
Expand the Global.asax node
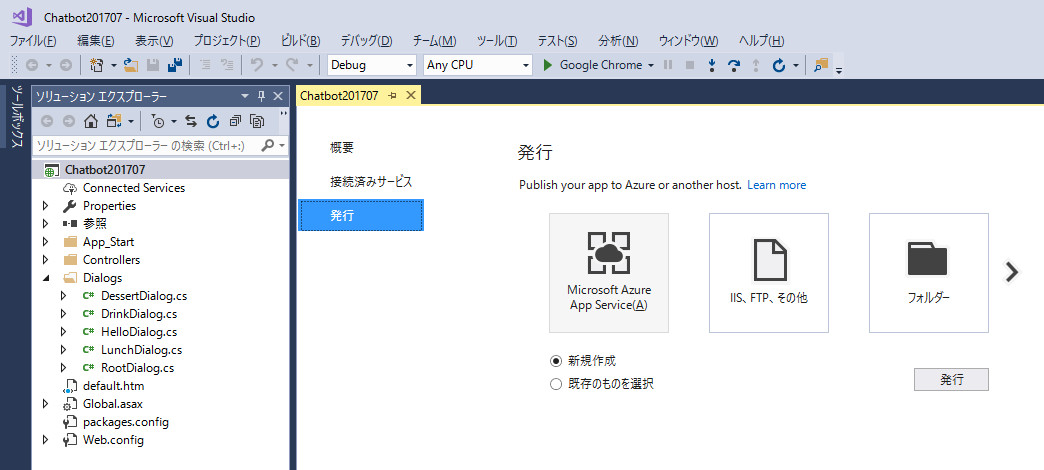coord(45,403)
